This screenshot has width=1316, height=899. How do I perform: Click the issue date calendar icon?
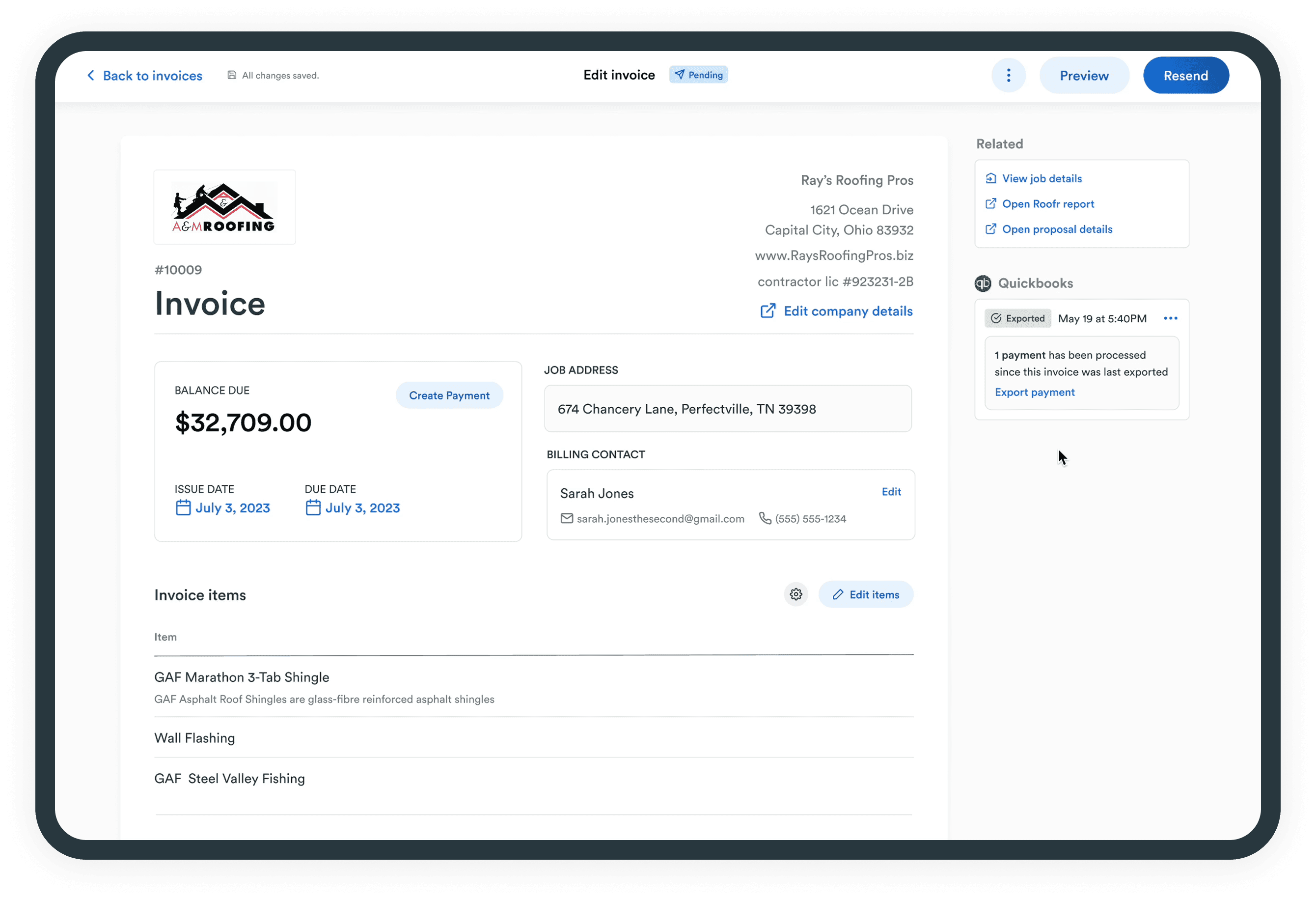click(183, 507)
